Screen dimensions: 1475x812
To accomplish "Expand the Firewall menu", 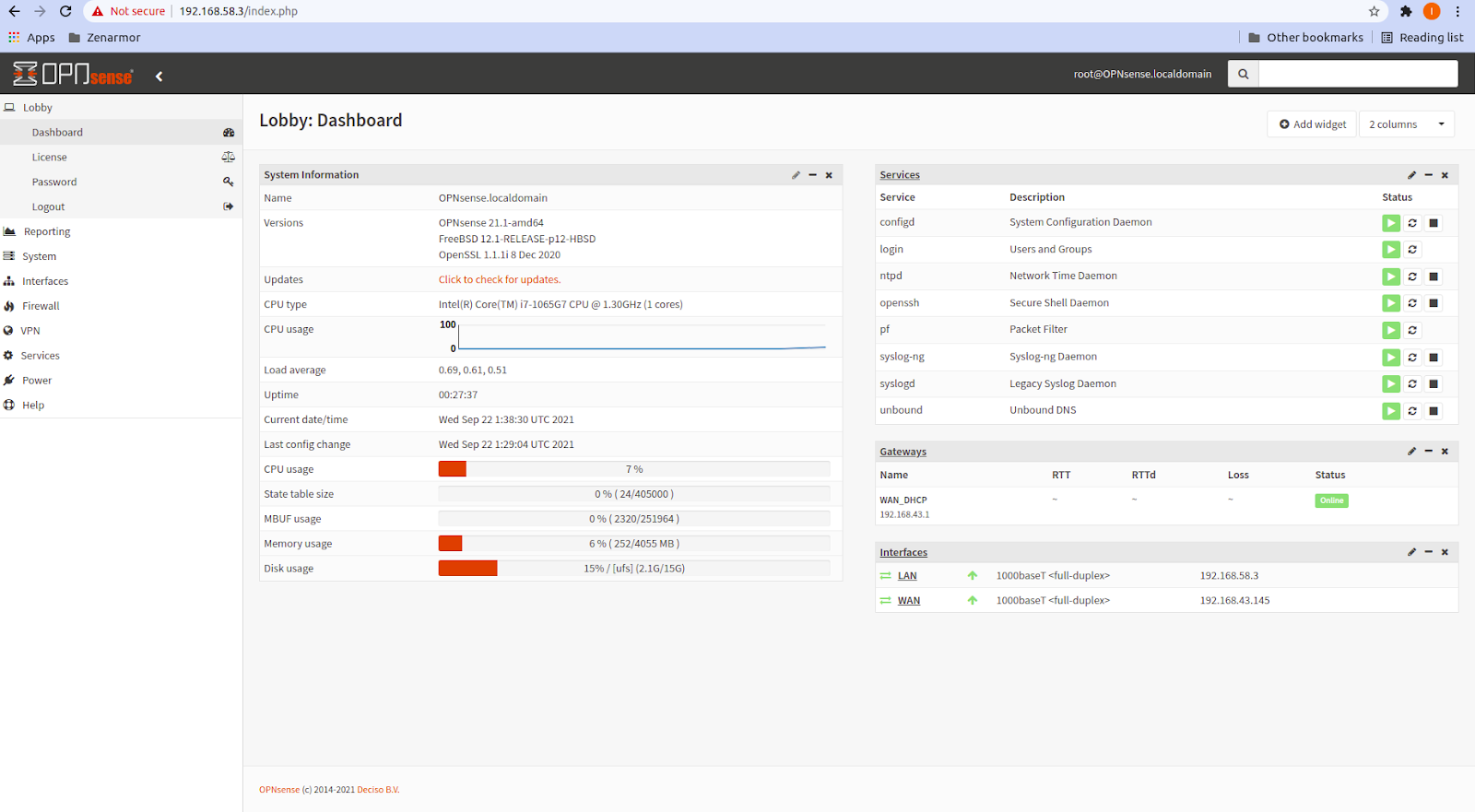I will coord(121,306).
